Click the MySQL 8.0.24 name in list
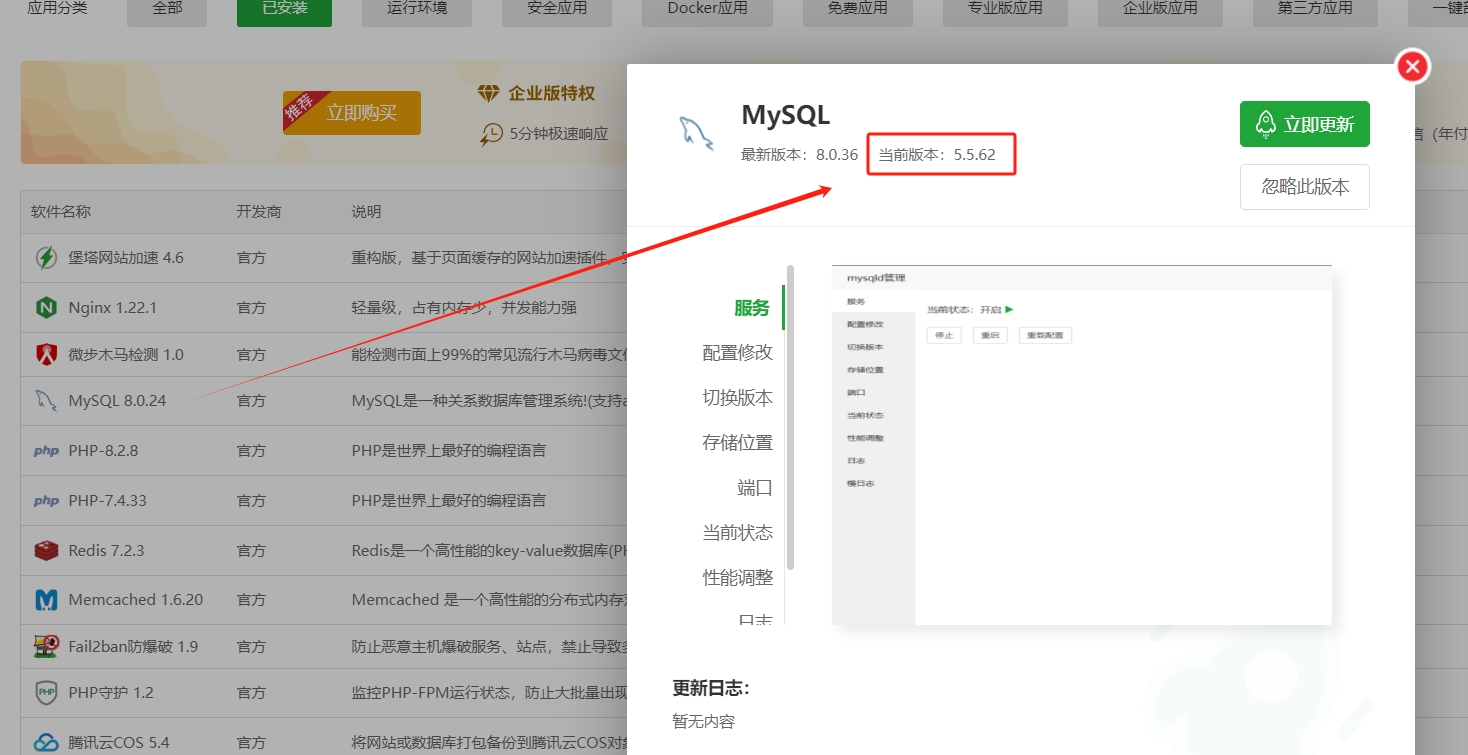The width and height of the screenshot is (1468, 755). coord(117,401)
